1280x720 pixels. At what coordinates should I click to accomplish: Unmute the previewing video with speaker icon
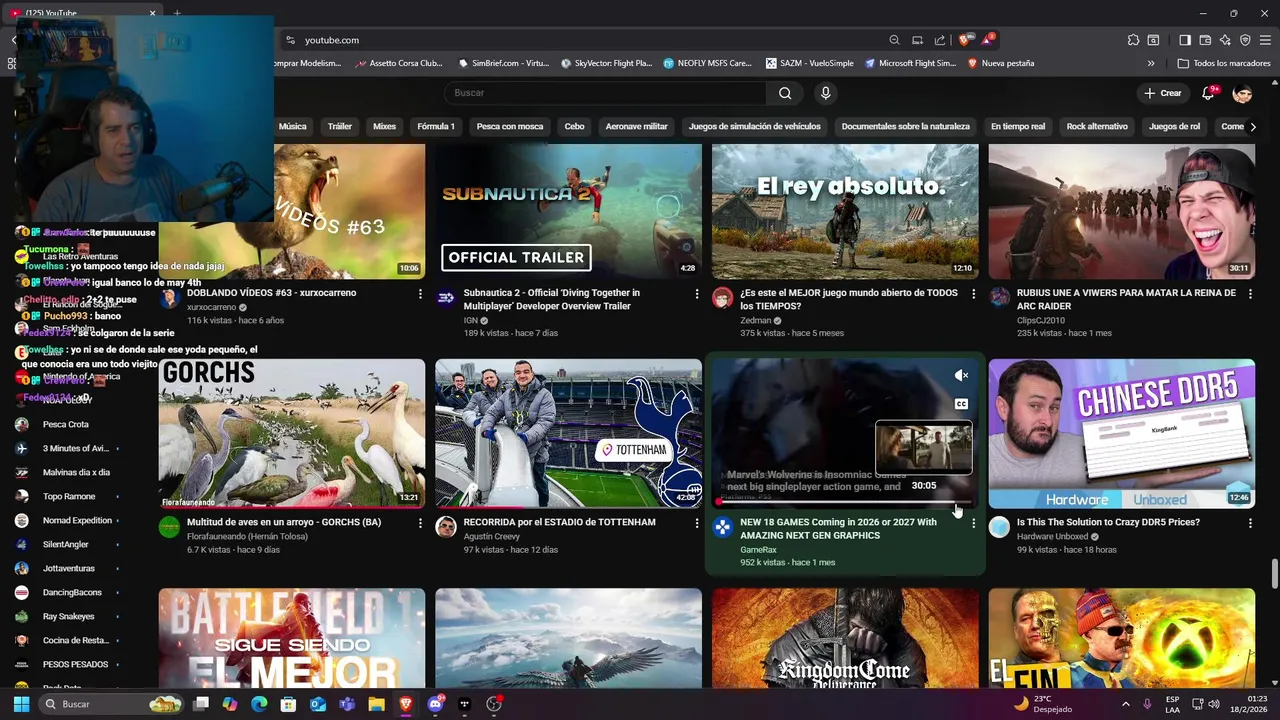point(961,375)
